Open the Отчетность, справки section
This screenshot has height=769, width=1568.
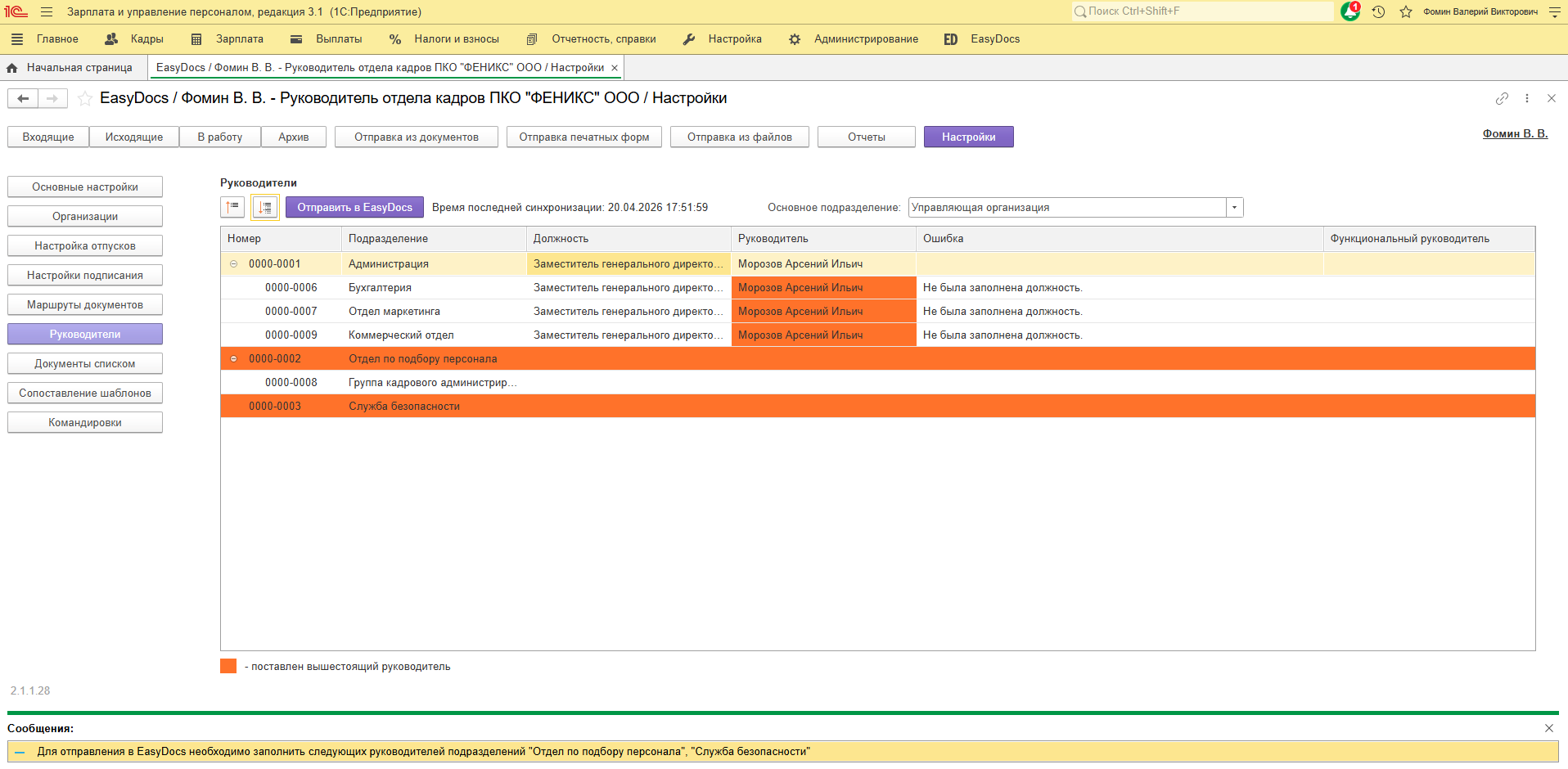(x=604, y=39)
